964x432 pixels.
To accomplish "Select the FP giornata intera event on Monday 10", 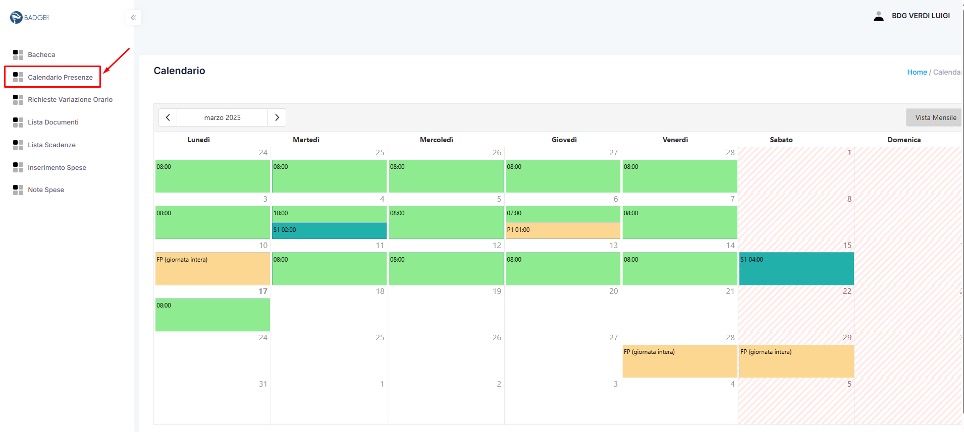I will (x=212, y=268).
